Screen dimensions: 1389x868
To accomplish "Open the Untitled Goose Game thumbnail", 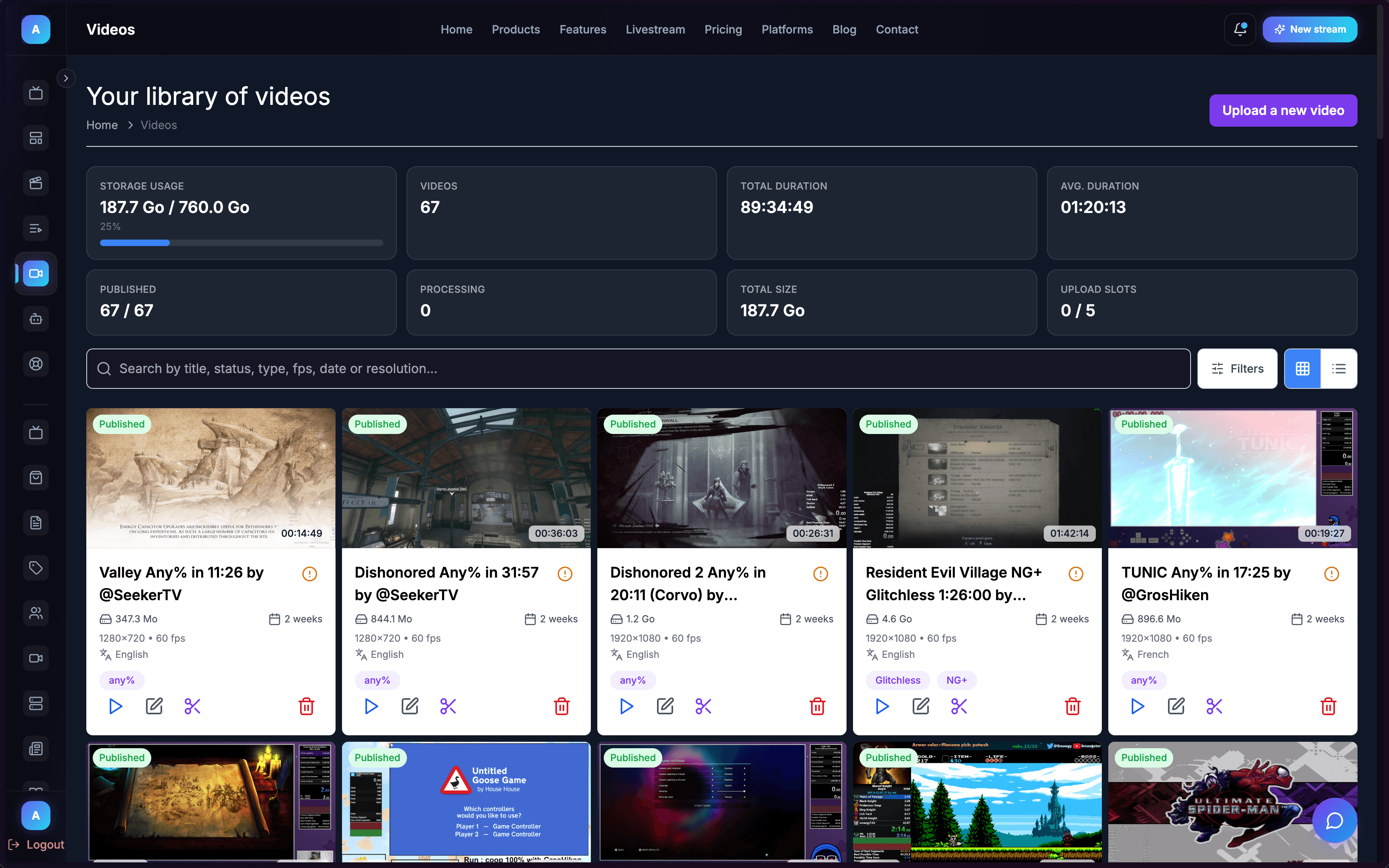I will pos(466,802).
